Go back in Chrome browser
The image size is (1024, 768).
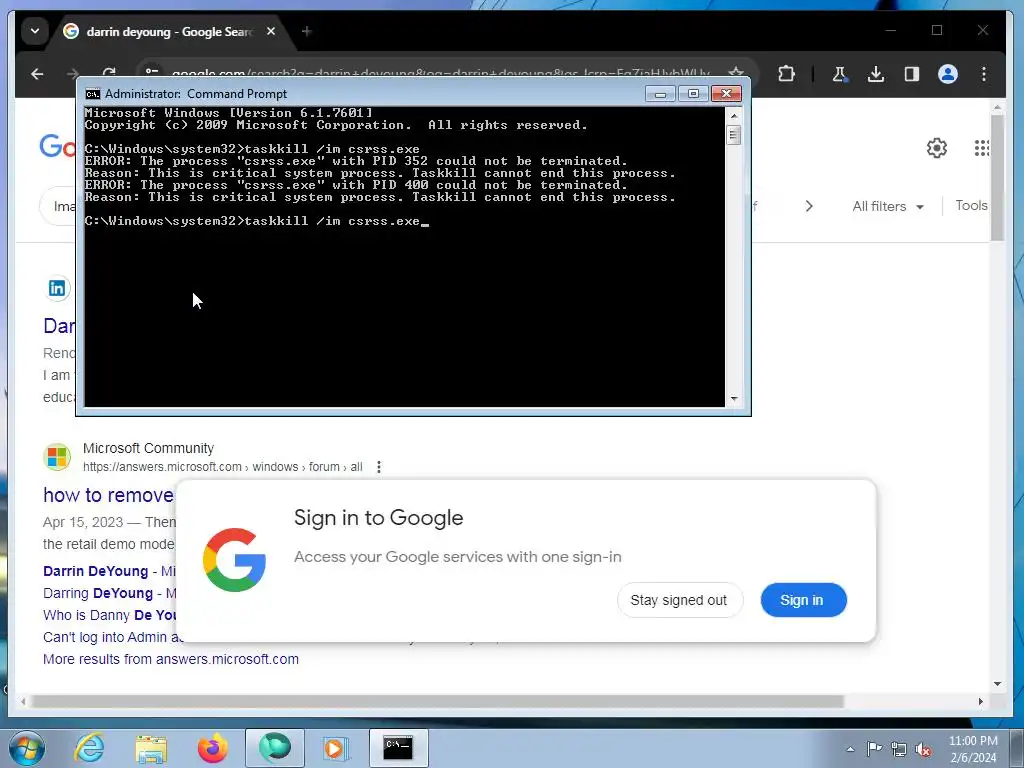click(37, 74)
